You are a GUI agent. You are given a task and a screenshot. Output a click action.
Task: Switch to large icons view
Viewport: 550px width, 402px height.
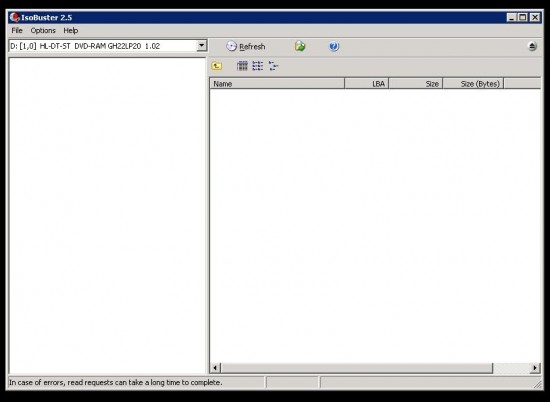[x=242, y=66]
